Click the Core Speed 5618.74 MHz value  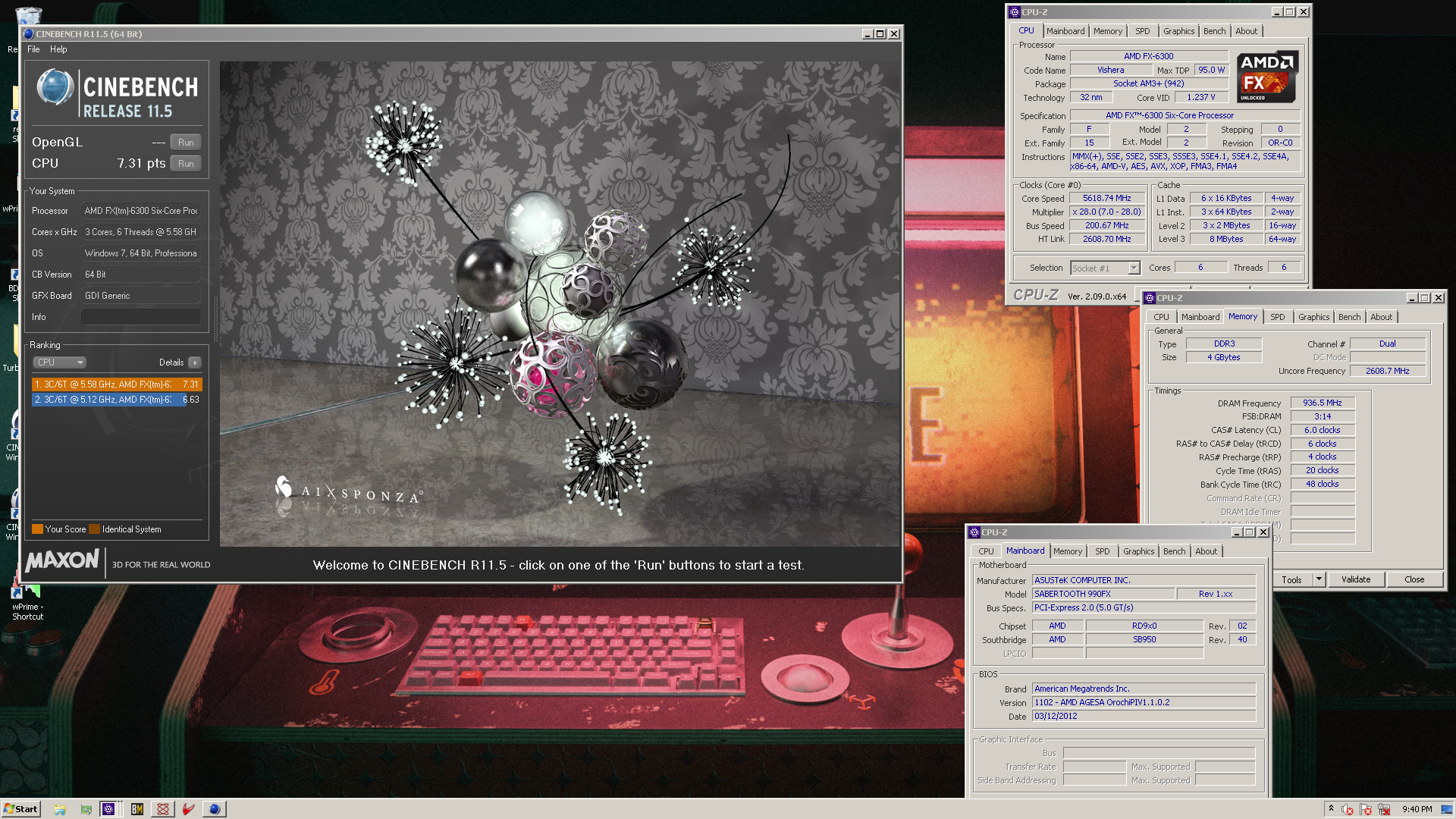click(1107, 199)
